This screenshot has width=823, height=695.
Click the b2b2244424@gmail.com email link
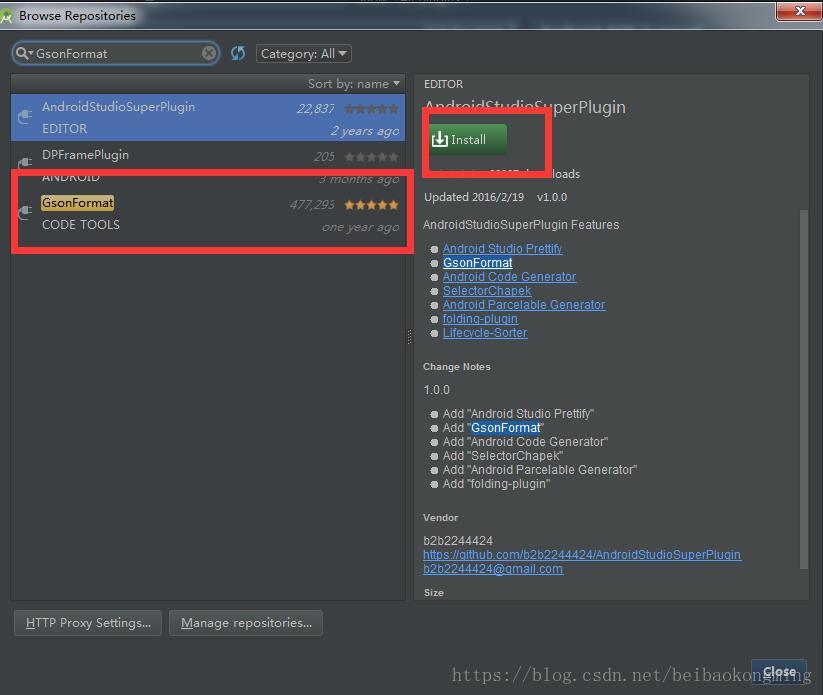click(493, 569)
